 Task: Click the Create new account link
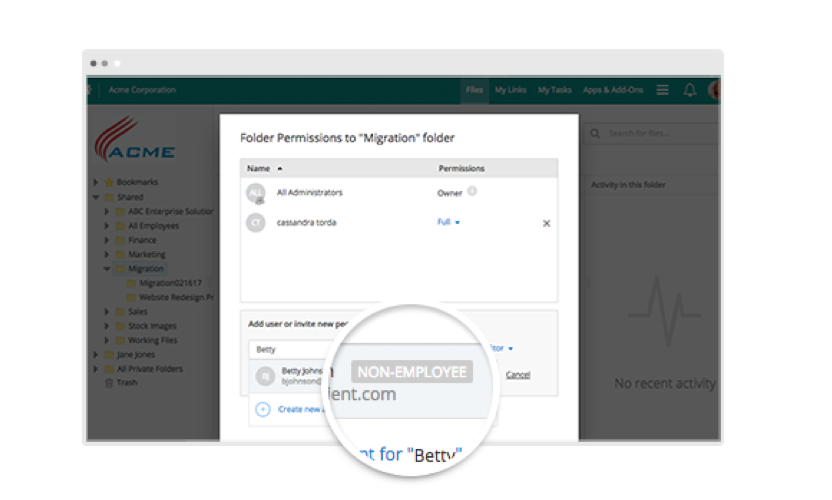tap(301, 409)
